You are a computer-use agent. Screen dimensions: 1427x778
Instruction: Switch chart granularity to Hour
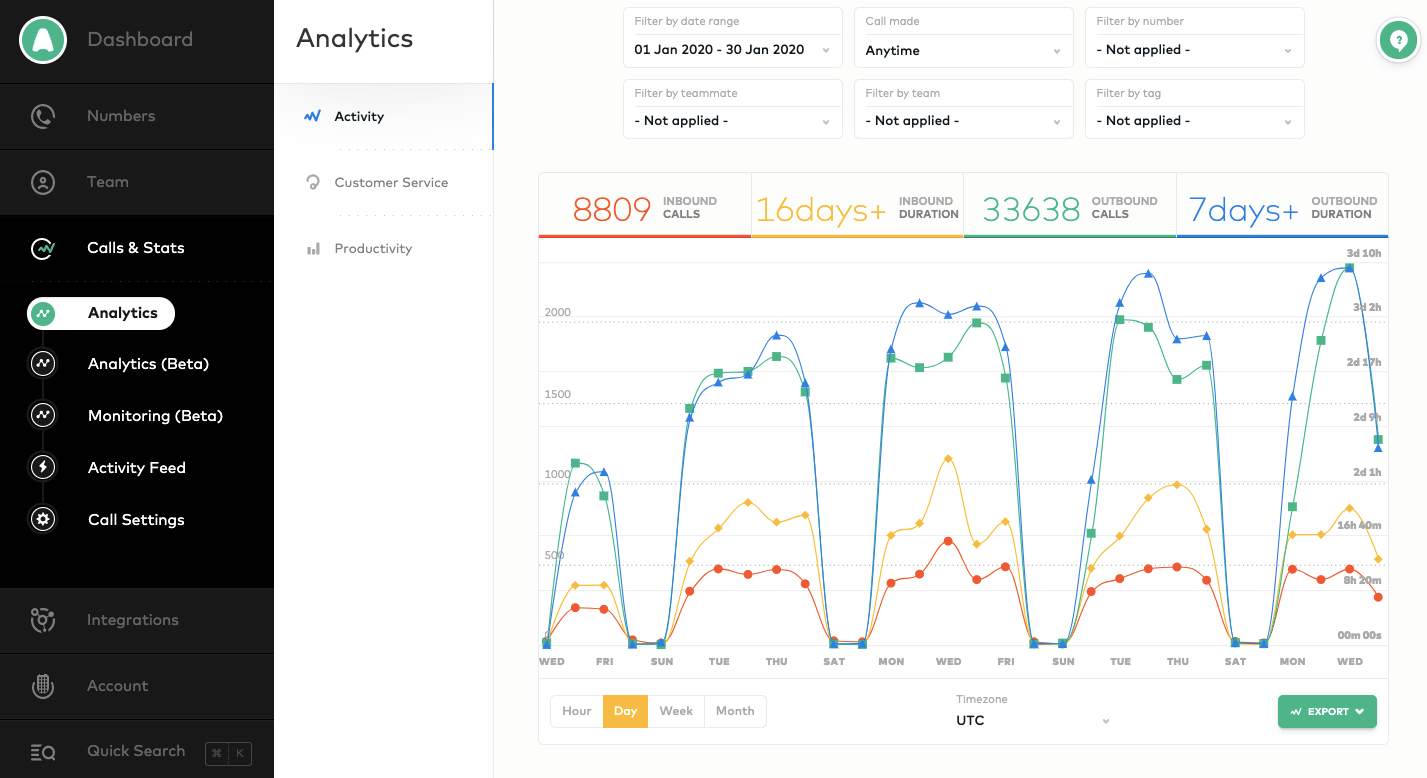576,711
